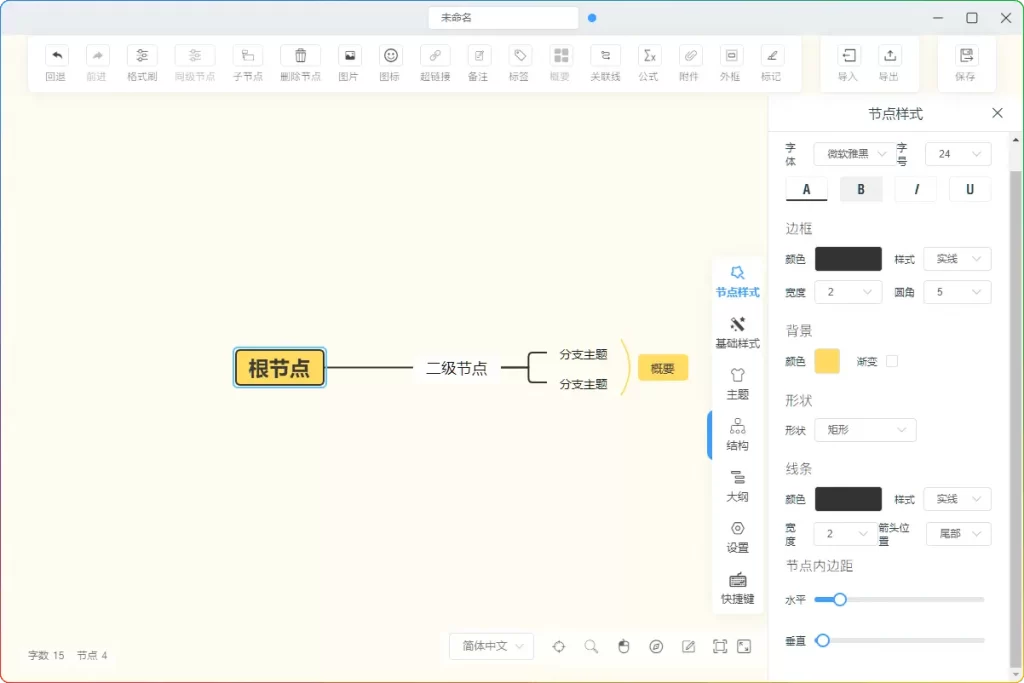Toggle font color A button

(x=807, y=189)
